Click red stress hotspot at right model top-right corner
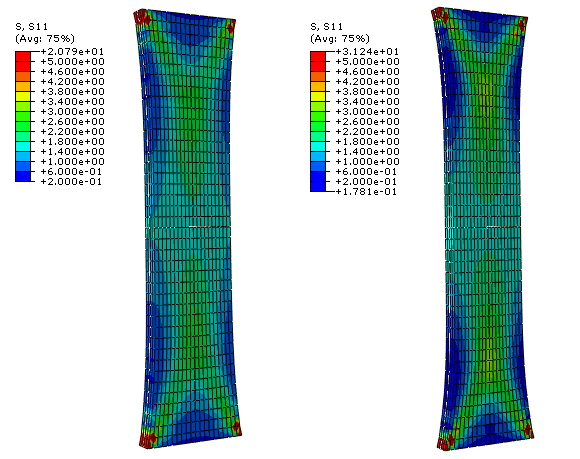The width and height of the screenshot is (580, 459). 522,25
